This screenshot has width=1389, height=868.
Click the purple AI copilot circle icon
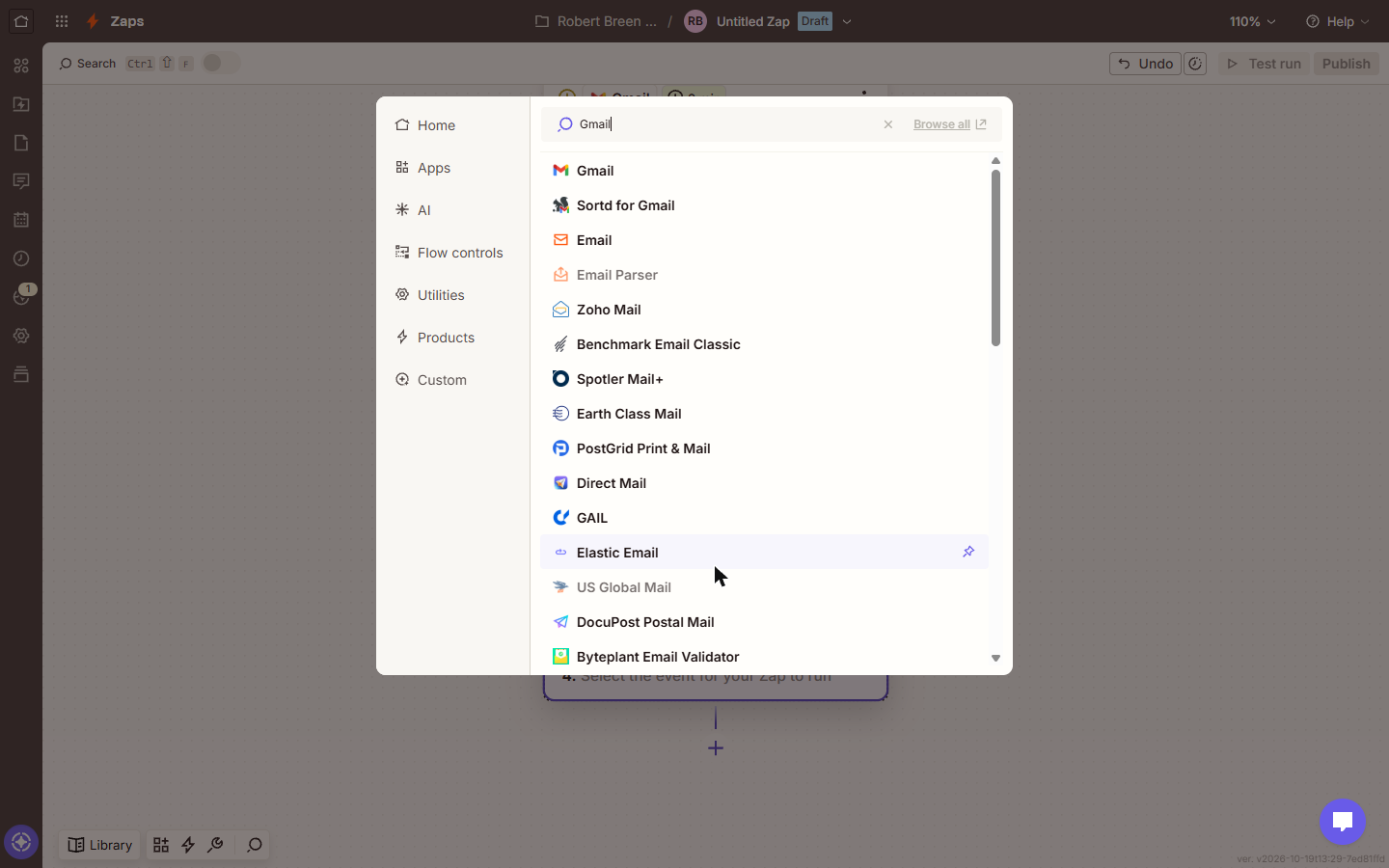click(21, 842)
